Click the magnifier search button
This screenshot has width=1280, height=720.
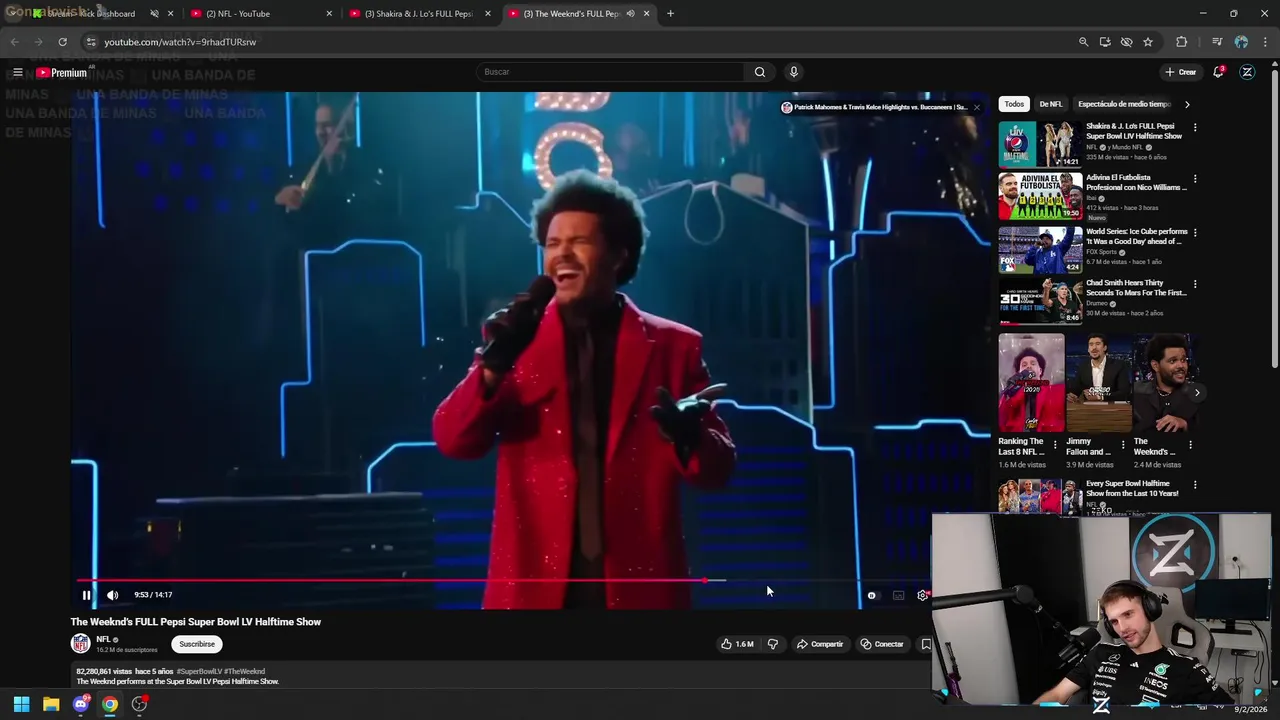[760, 72]
